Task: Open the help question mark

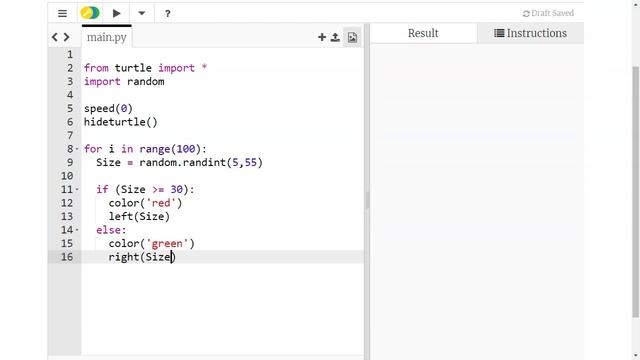Action: 167,14
